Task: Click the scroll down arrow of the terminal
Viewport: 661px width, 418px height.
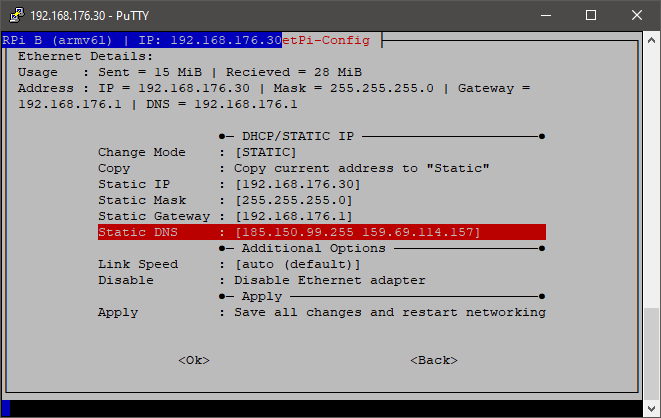Action: [x=651, y=408]
